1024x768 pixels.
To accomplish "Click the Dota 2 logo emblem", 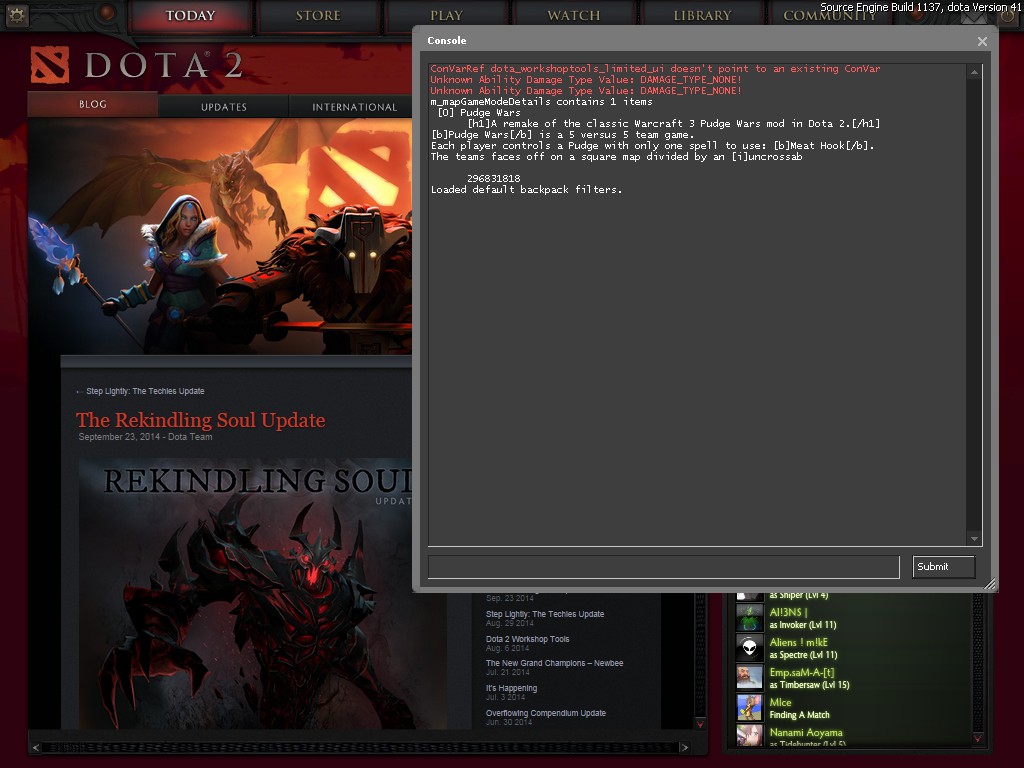I will click(x=50, y=66).
